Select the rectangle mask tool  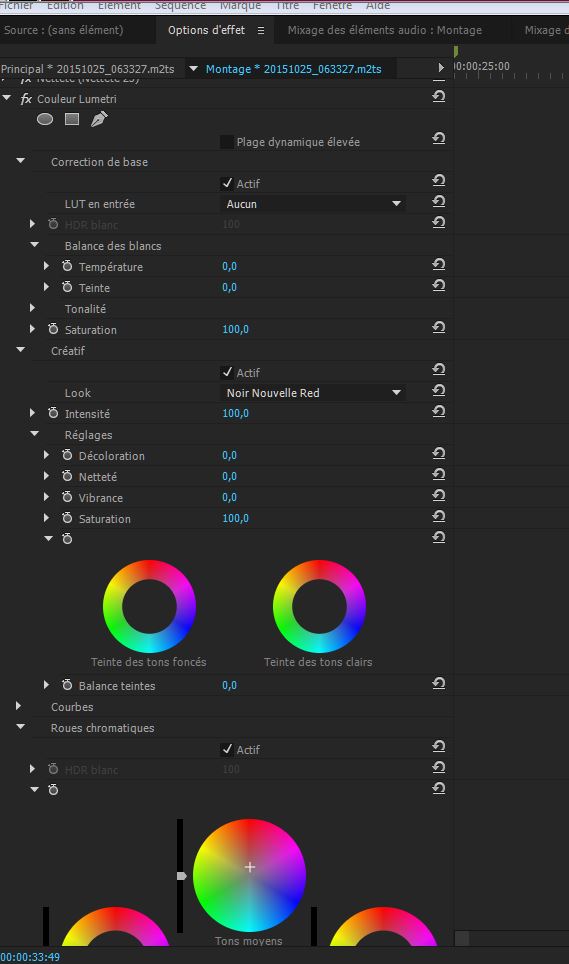point(72,119)
